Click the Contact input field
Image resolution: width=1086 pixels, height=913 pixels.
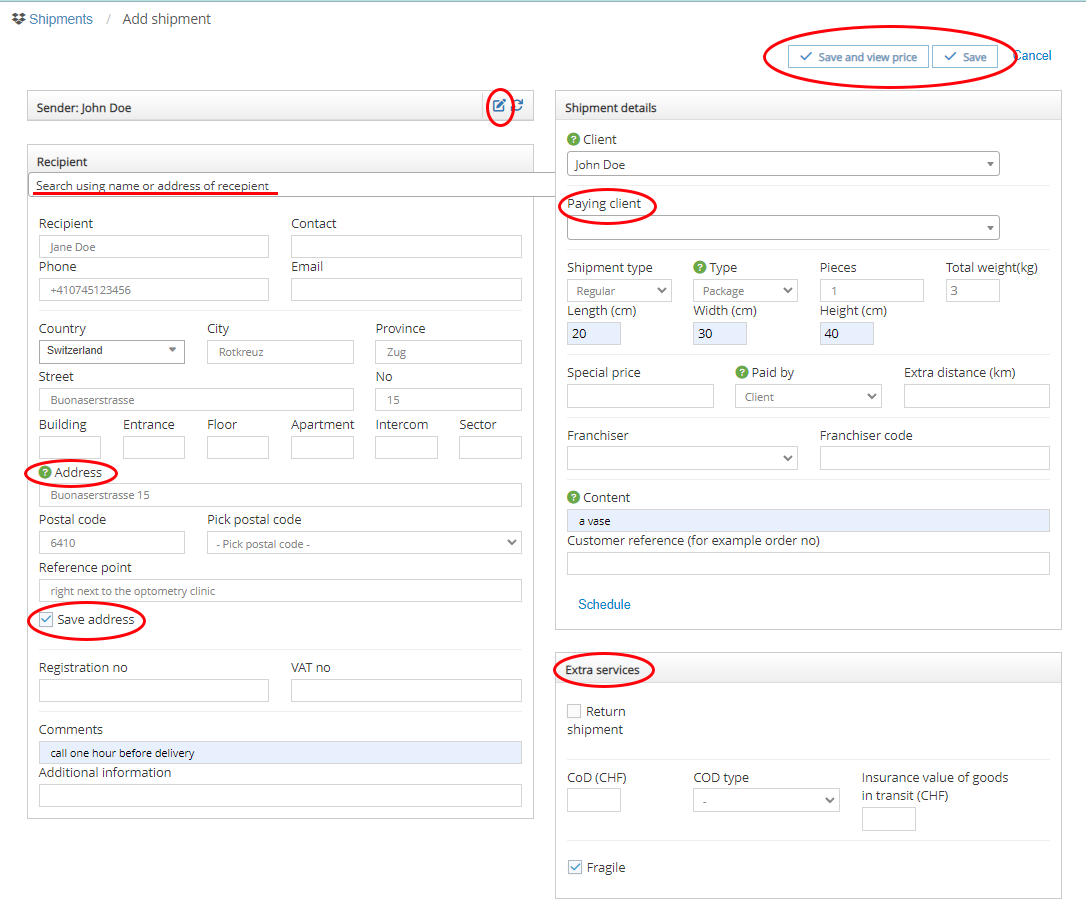[x=406, y=247]
